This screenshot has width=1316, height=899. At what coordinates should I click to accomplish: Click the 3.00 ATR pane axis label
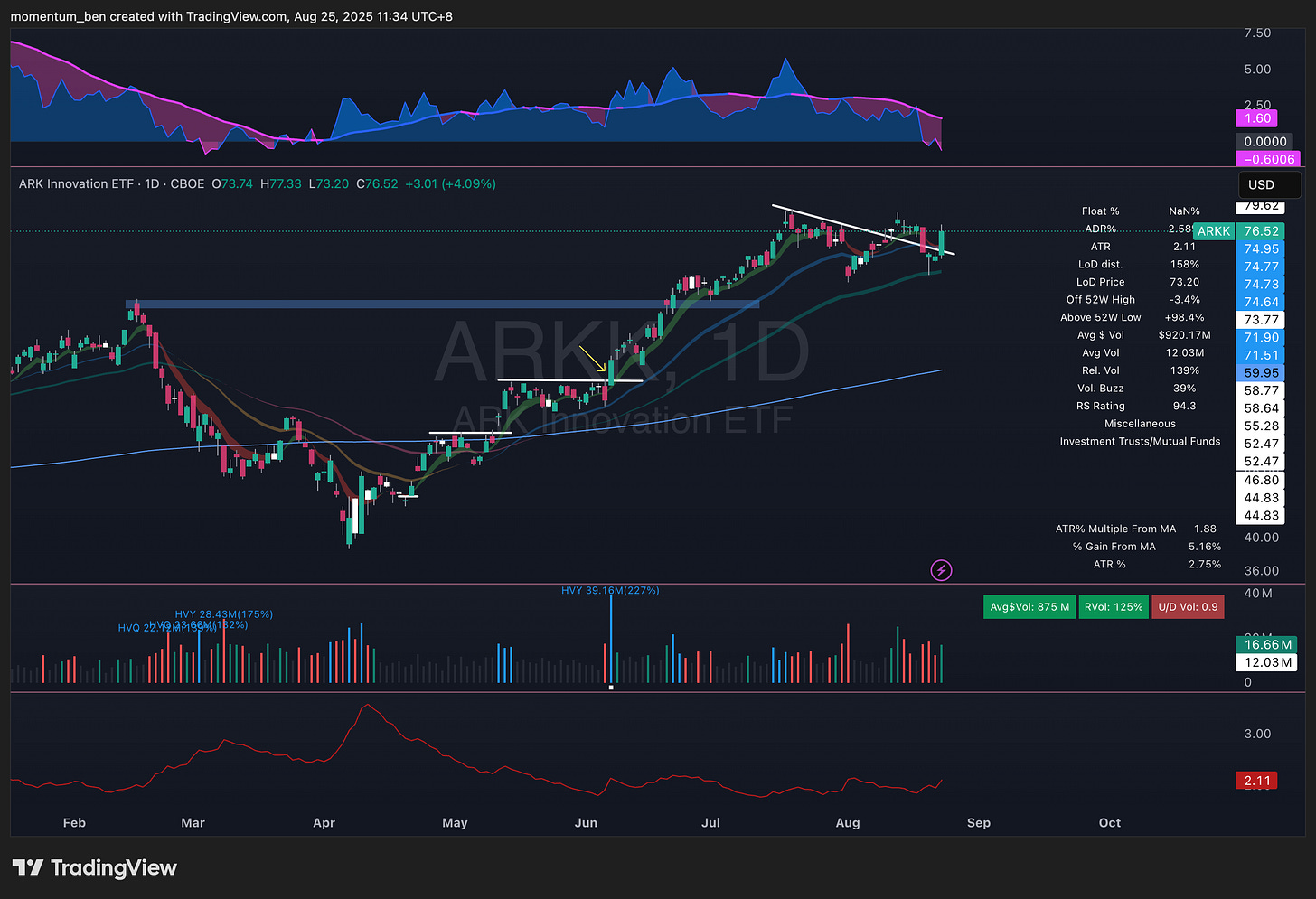tap(1257, 734)
